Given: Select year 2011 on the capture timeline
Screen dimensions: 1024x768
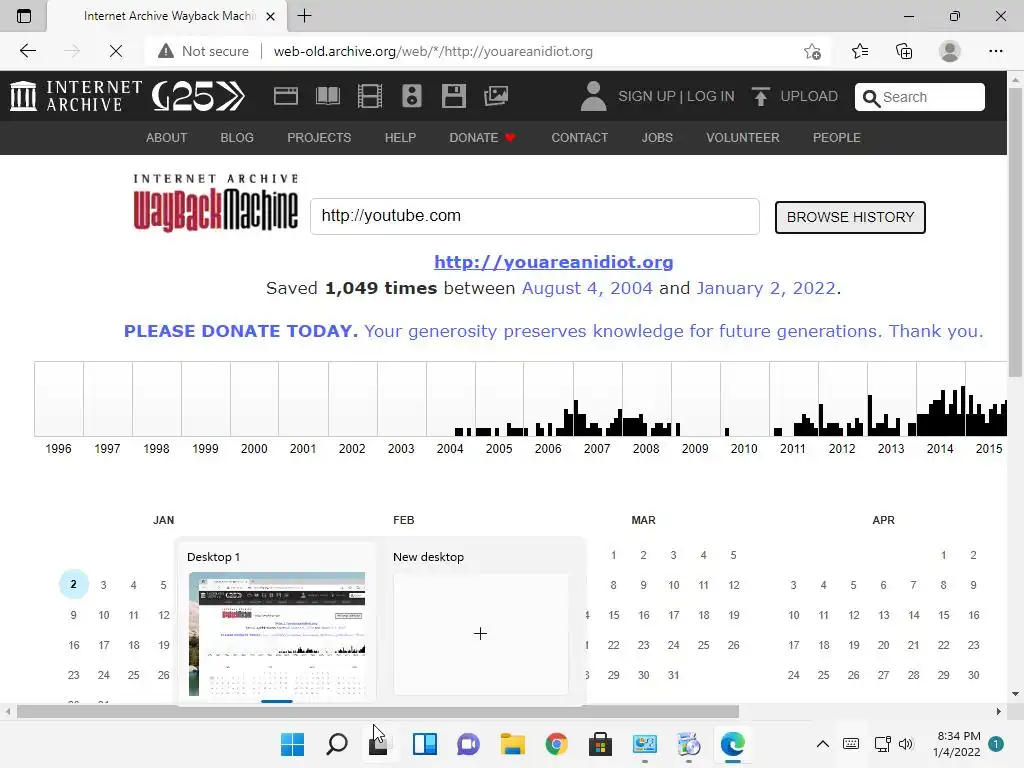Looking at the screenshot, I should click(x=792, y=449).
